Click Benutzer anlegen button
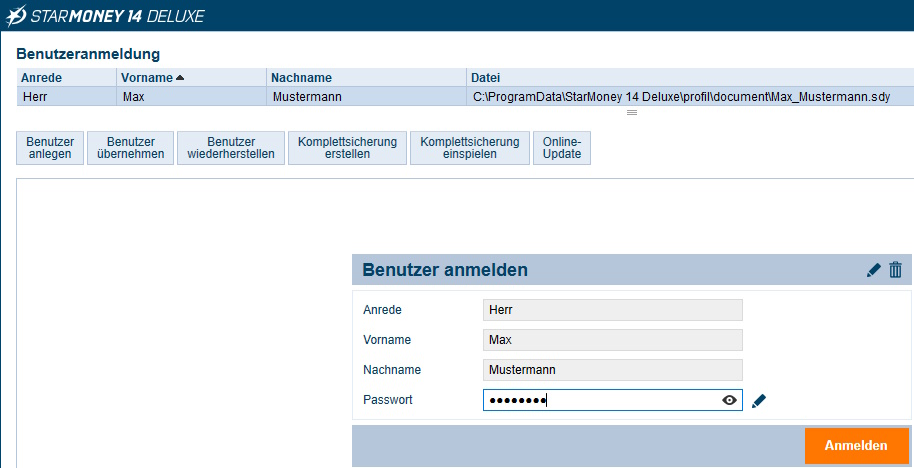The width and height of the screenshot is (914, 468). [50, 148]
